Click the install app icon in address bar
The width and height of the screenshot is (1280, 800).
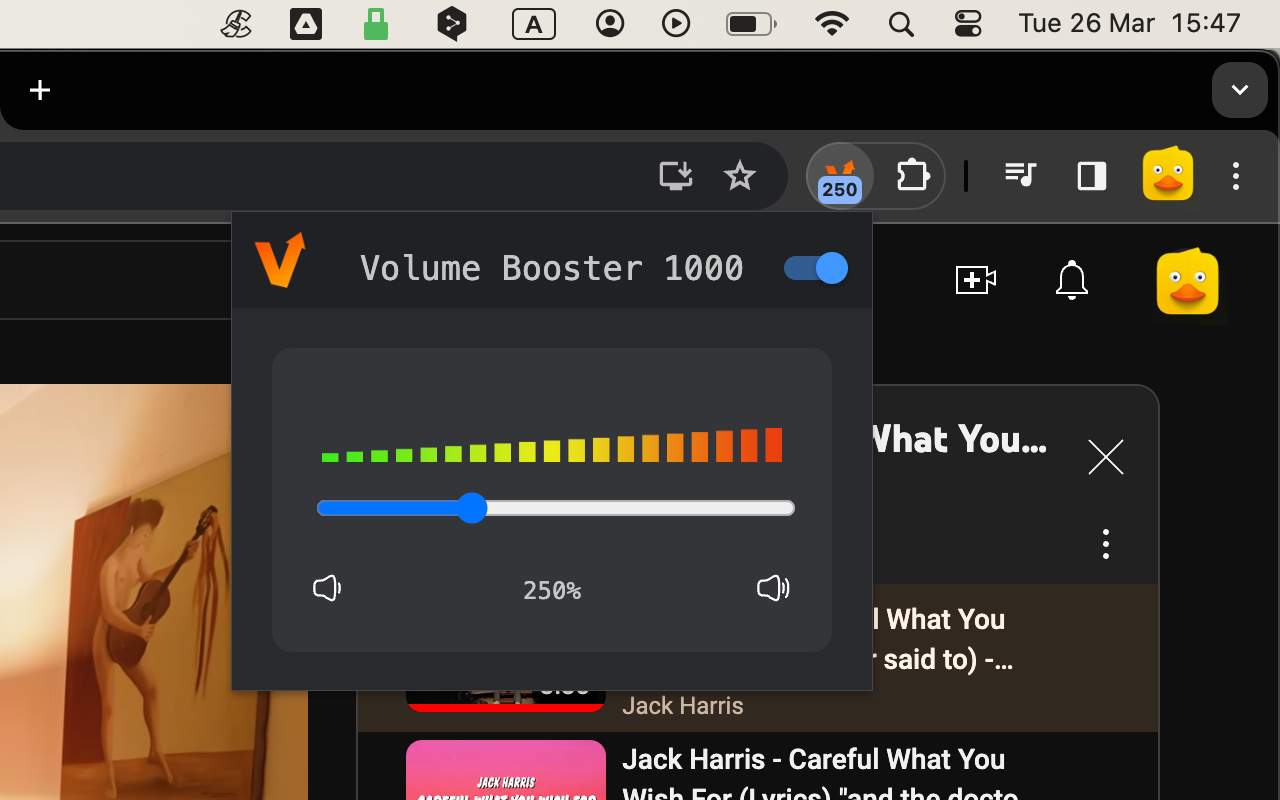tap(676, 176)
